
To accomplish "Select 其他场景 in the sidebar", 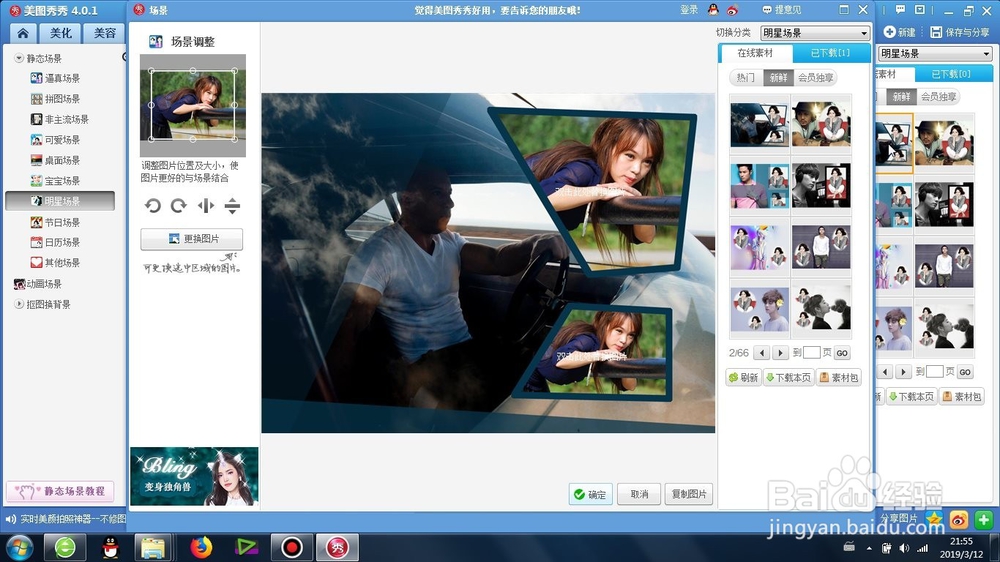I will (56, 263).
